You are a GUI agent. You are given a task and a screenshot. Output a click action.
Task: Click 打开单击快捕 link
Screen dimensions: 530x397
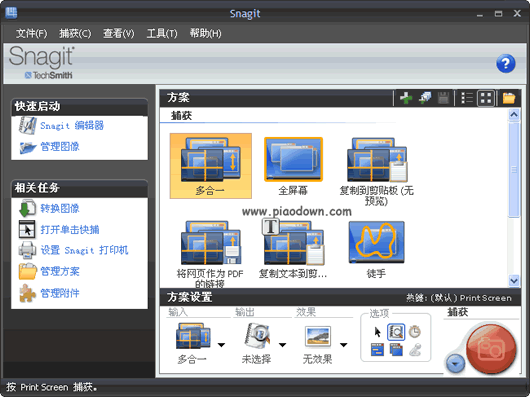pyautogui.click(x=70, y=229)
